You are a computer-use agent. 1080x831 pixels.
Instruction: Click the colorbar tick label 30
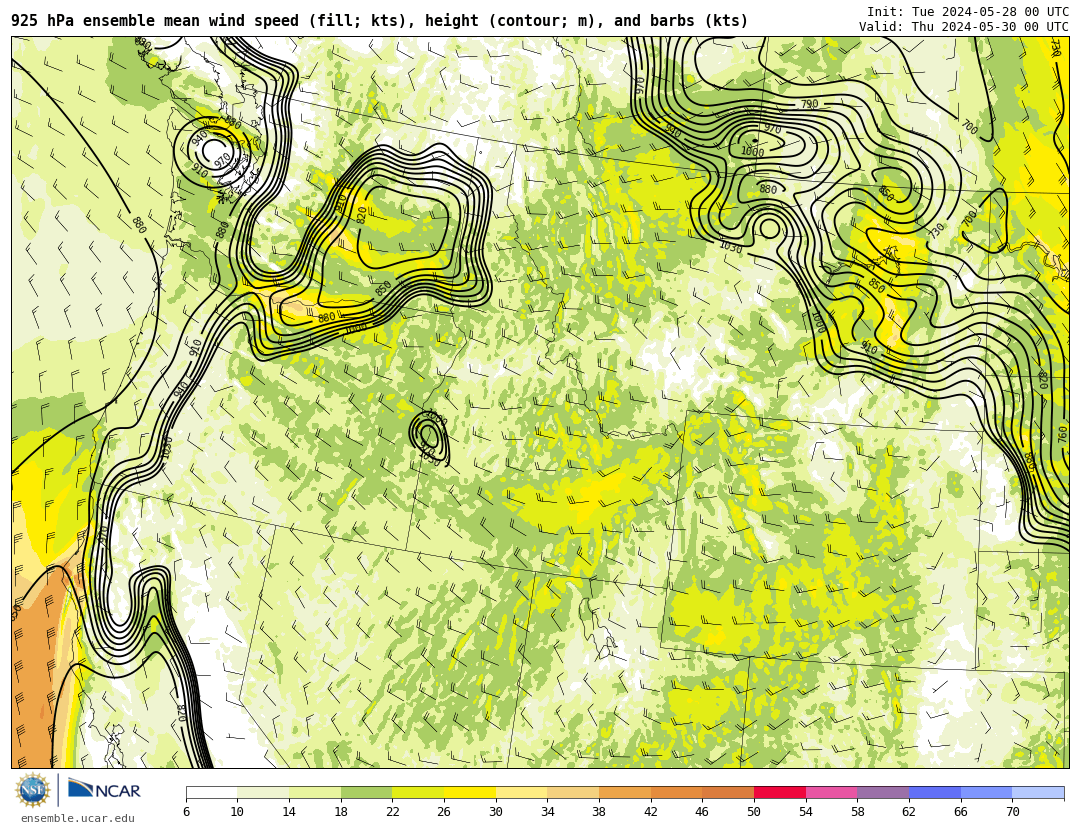tap(495, 812)
